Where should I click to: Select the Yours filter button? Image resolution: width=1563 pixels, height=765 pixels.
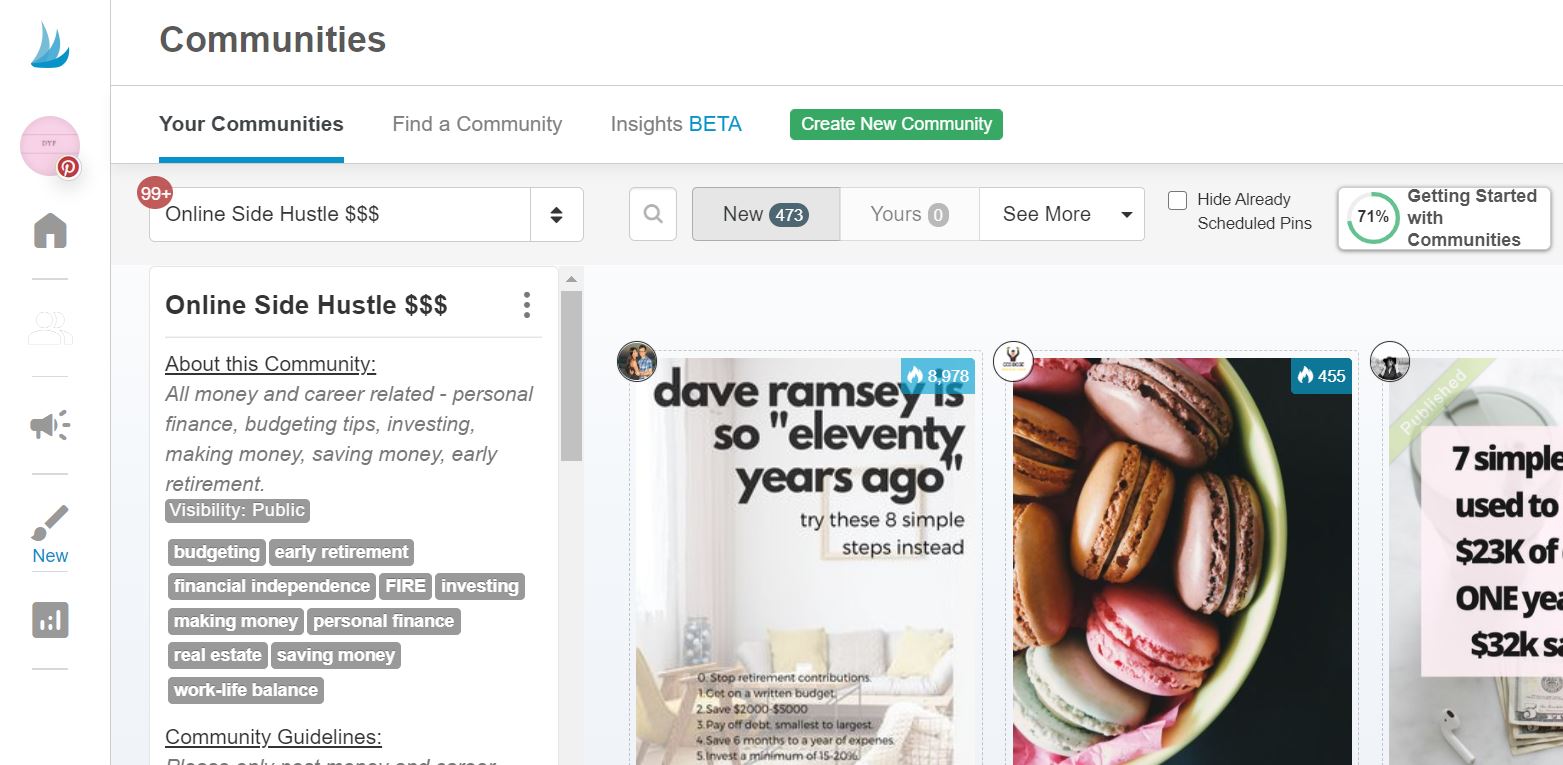909,214
